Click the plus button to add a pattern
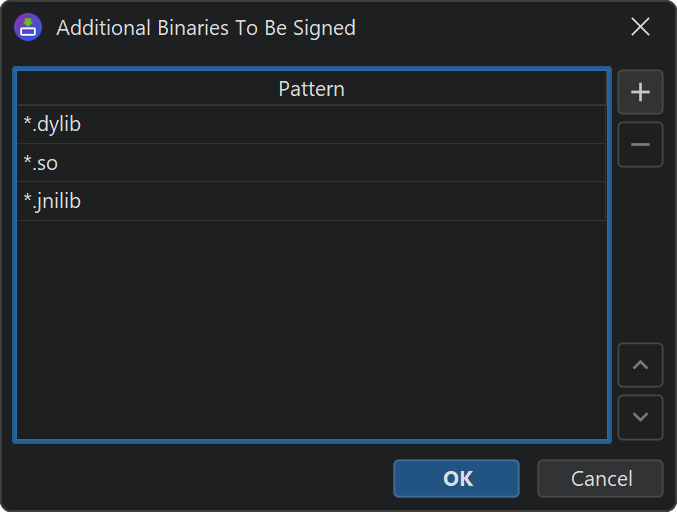677x512 pixels. pyautogui.click(x=640, y=93)
